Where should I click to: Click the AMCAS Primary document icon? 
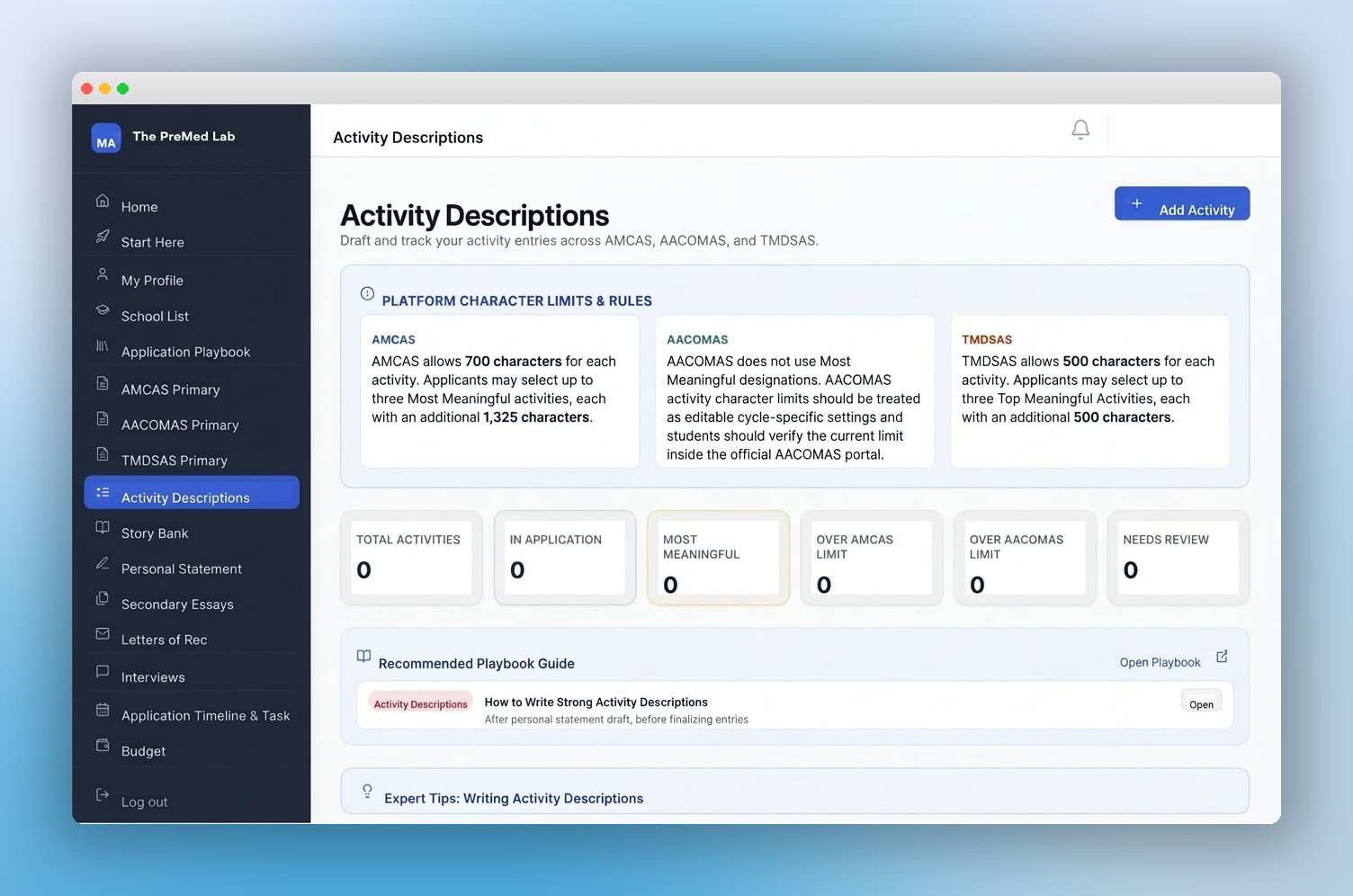tap(103, 384)
